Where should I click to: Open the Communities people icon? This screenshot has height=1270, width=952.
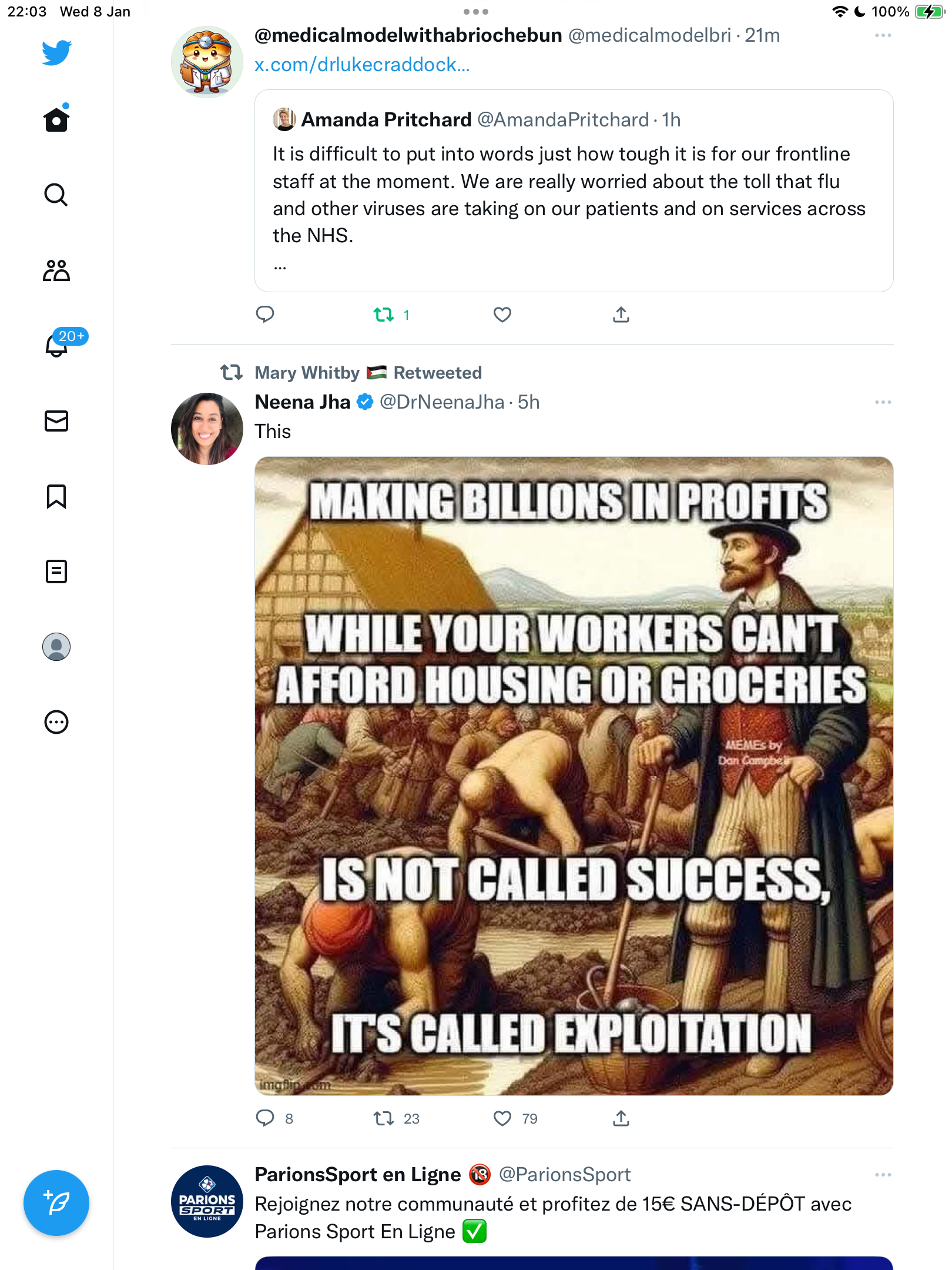coord(56,270)
